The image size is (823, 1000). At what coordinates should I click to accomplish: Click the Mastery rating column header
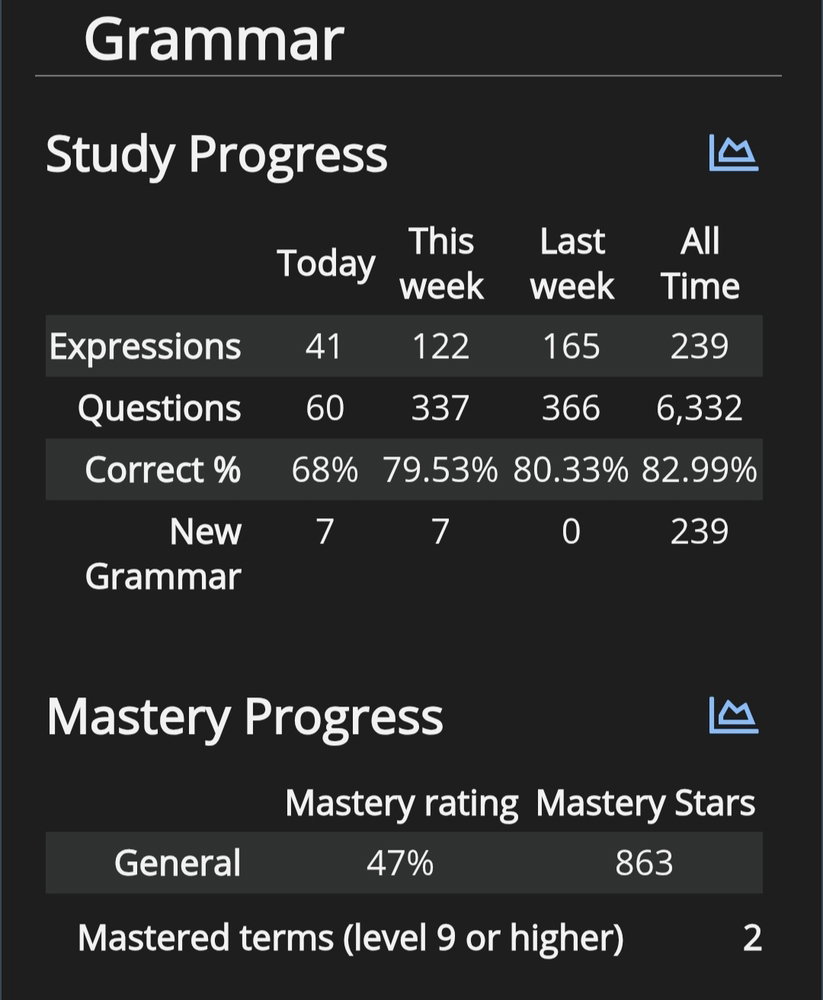(401, 803)
